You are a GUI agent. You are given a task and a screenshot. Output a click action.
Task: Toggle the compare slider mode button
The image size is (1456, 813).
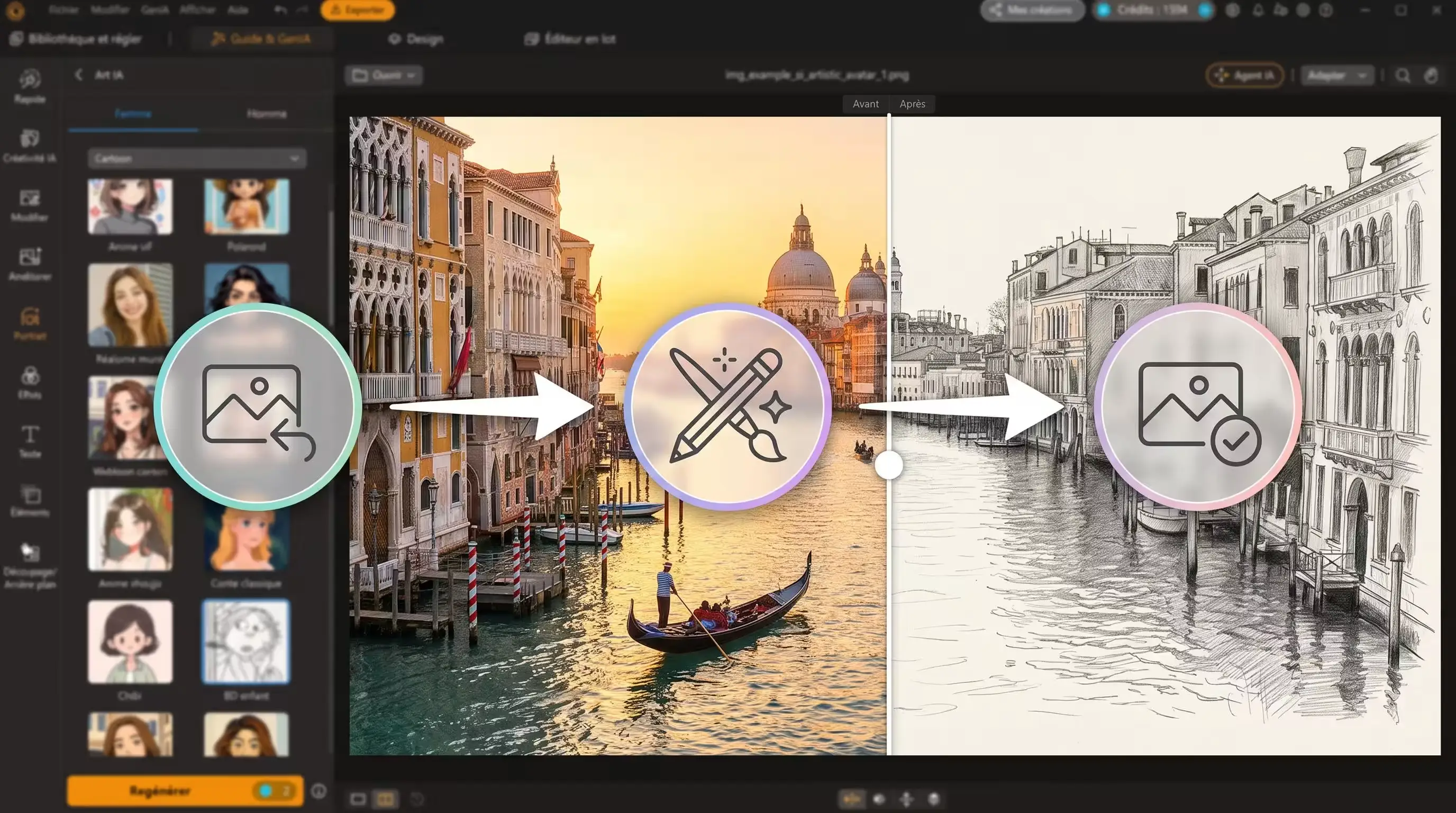[x=852, y=798]
